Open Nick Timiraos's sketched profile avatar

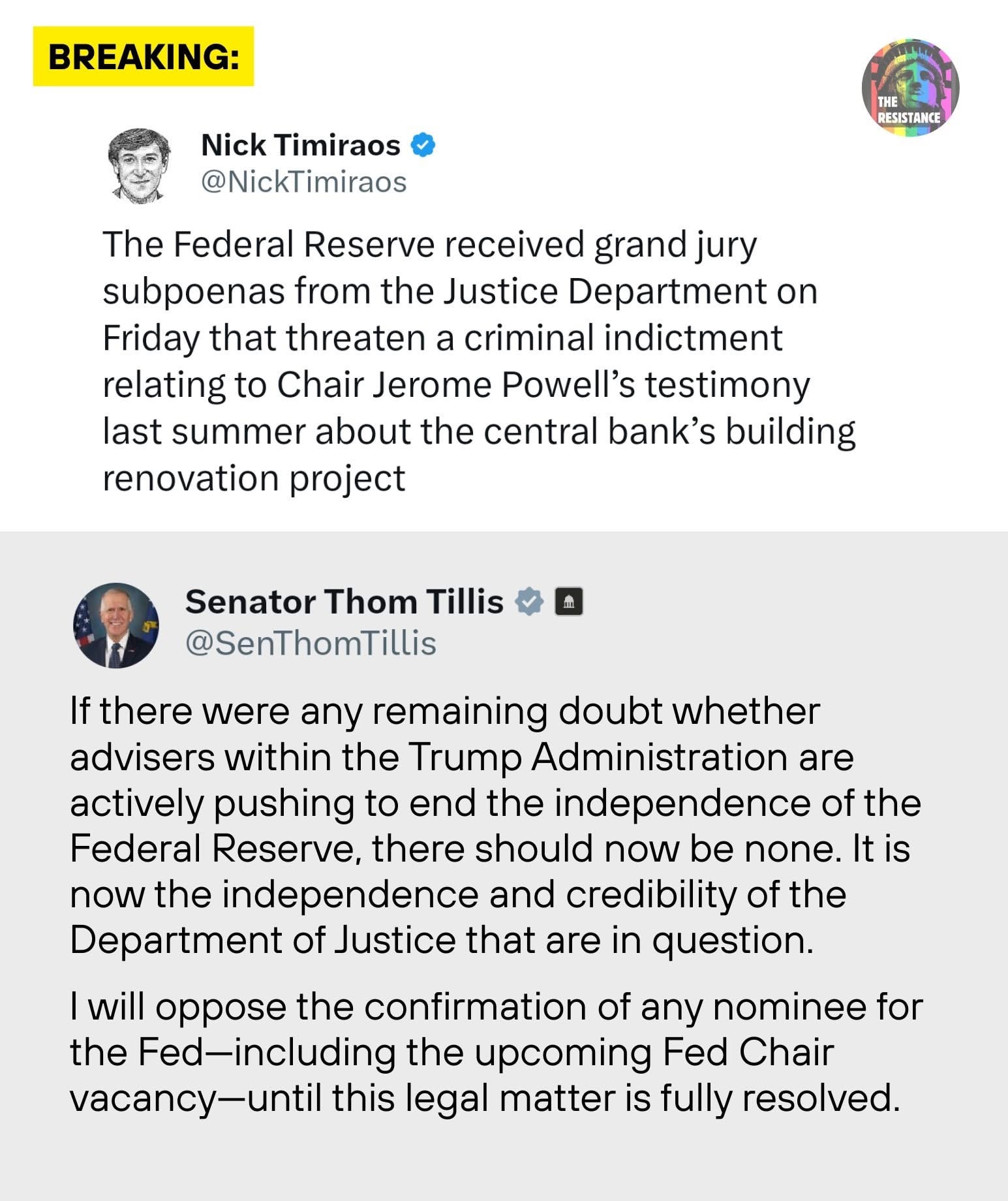[x=139, y=164]
